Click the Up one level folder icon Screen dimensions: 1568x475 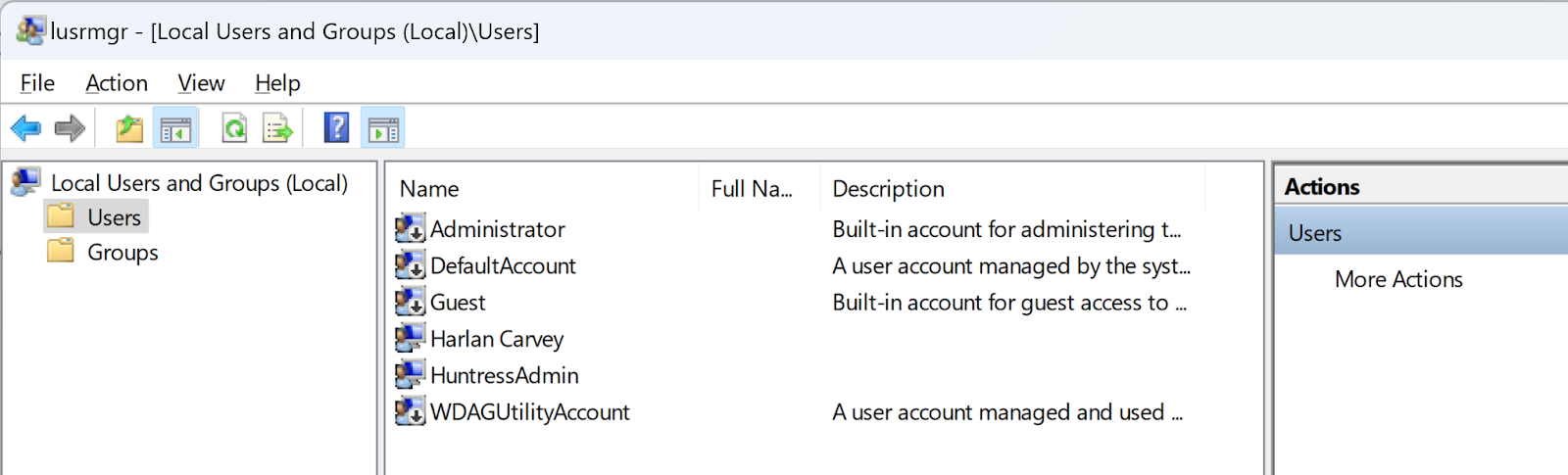tap(129, 128)
